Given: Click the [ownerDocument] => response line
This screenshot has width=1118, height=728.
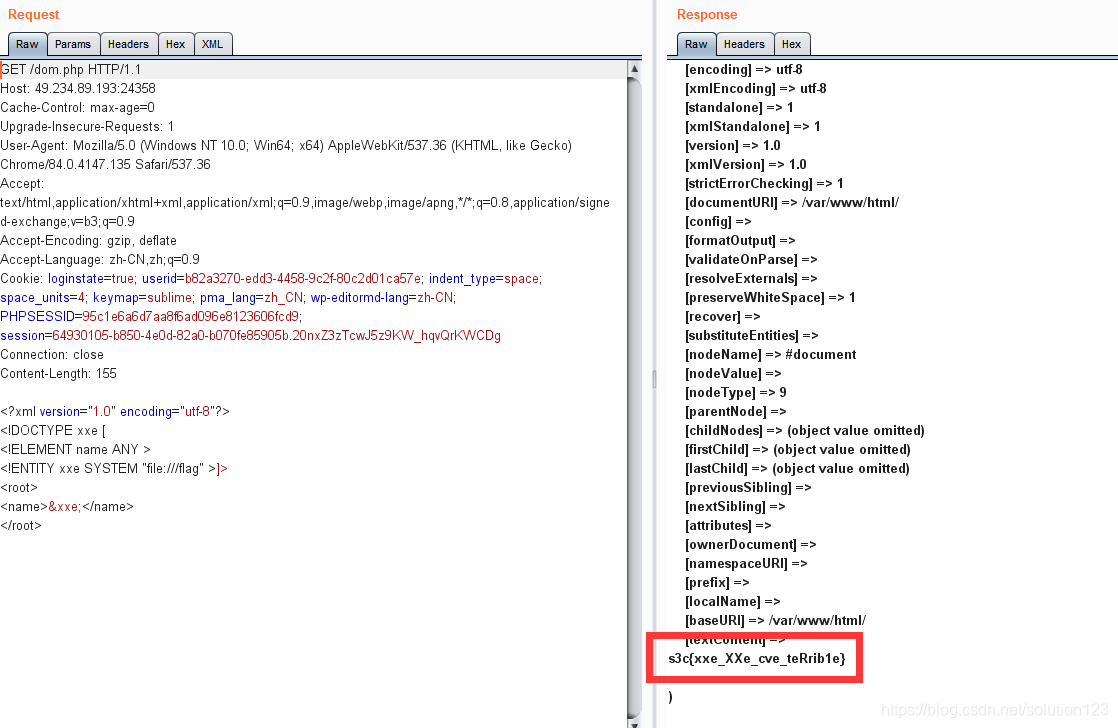Looking at the screenshot, I should (x=751, y=545).
